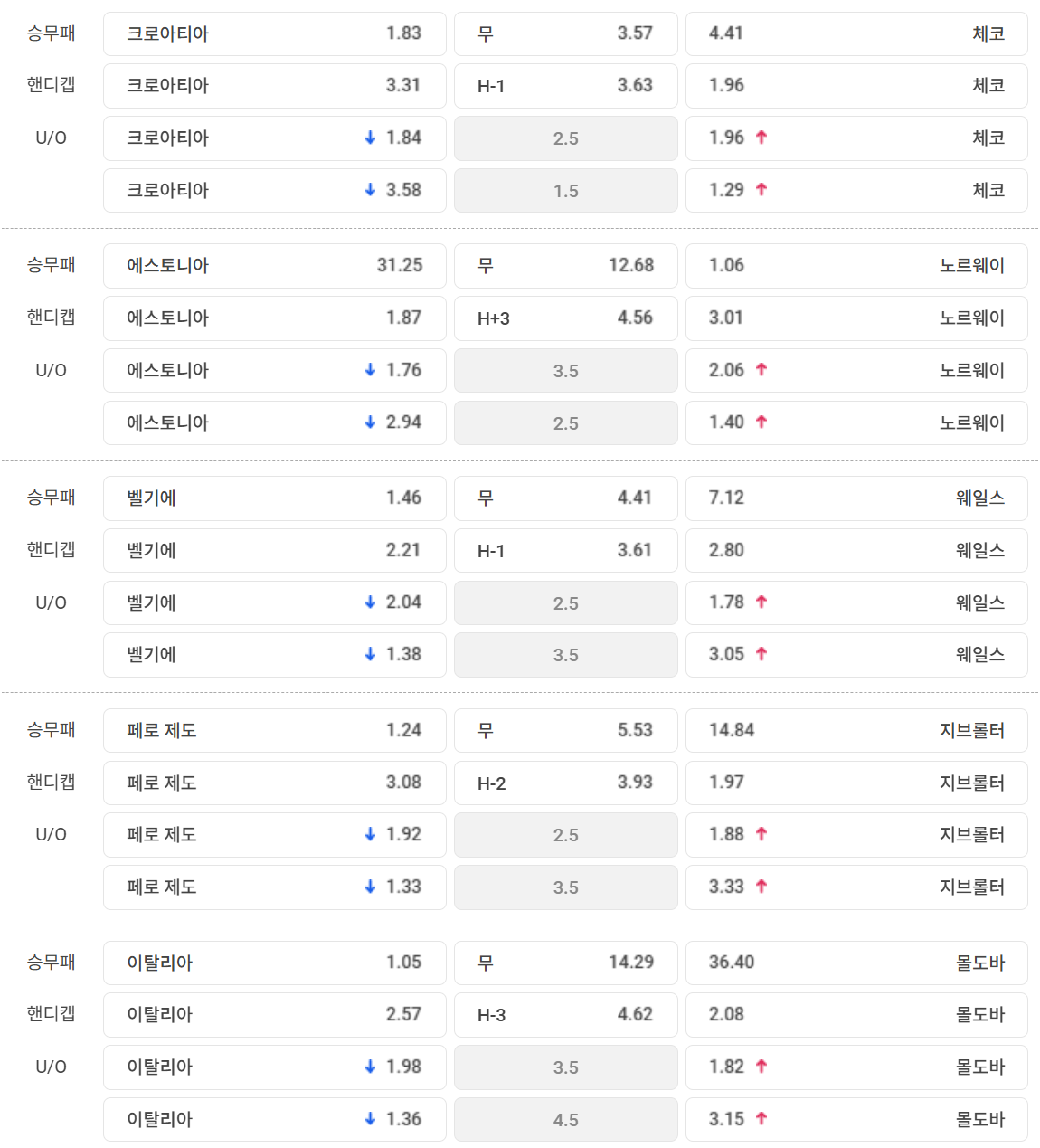Screen dimensions: 1040x1148
Task: Pick 이탈리아 win odds 1.05
Action: 275,963
